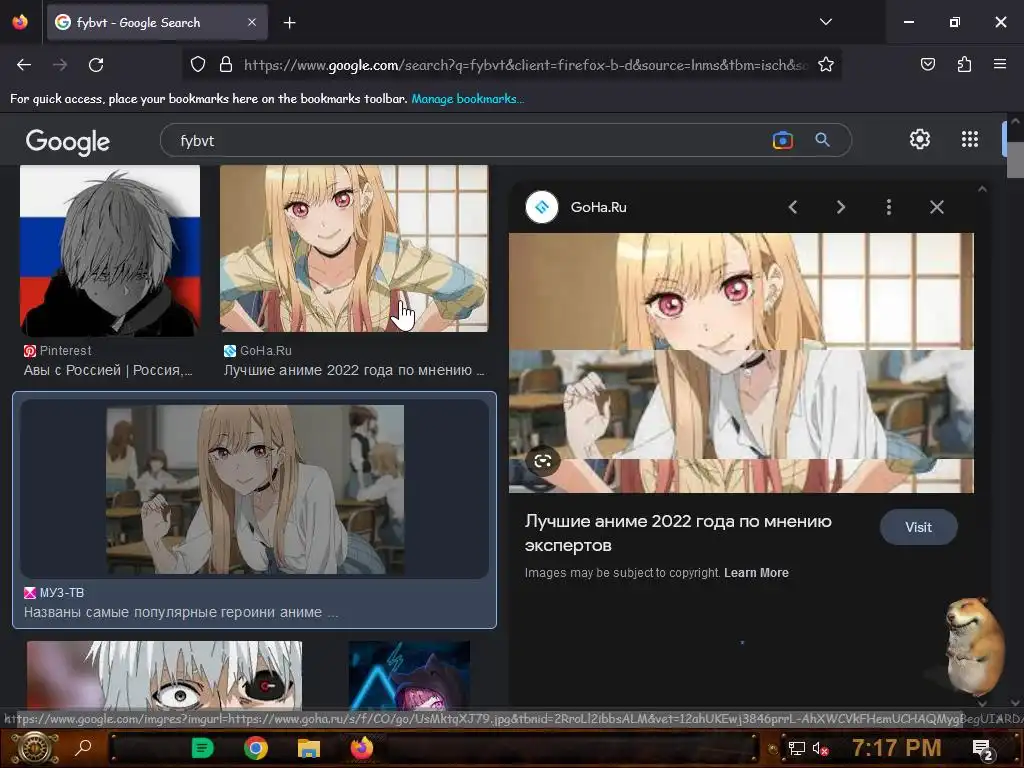Open the Pocket save icon

click(927, 64)
